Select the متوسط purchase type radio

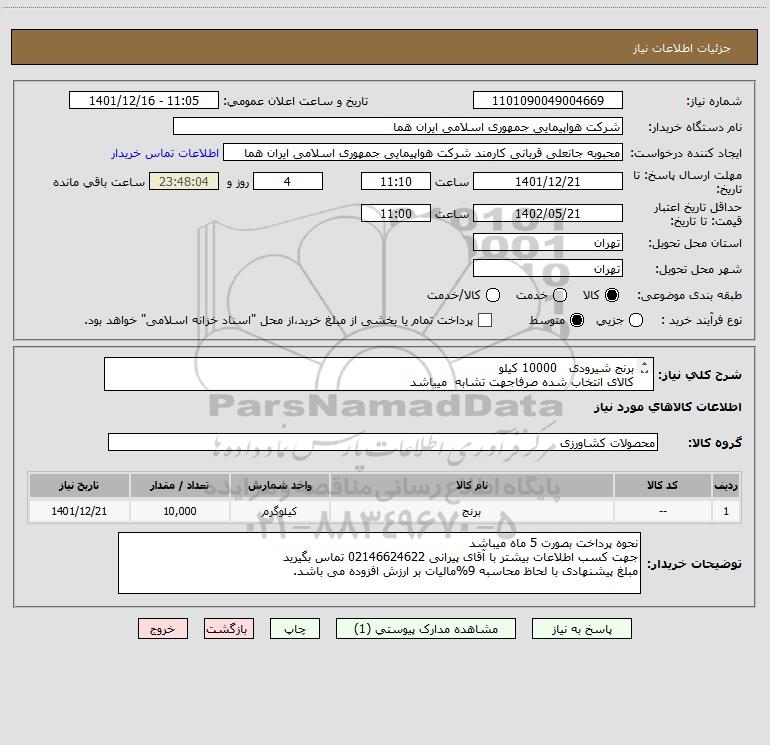click(577, 320)
